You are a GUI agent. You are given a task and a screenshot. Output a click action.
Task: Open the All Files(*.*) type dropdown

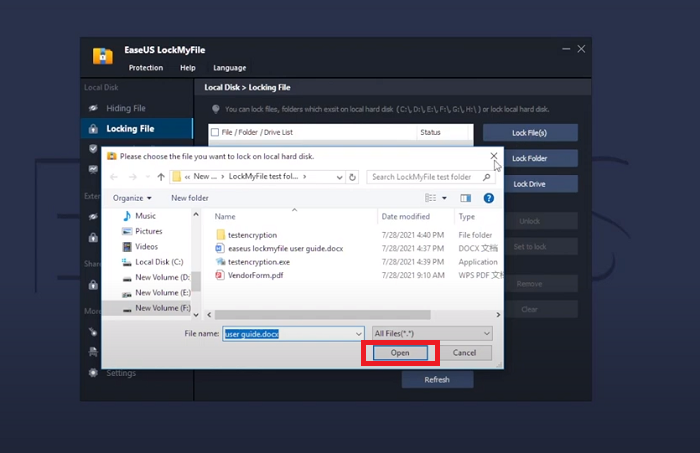coord(432,333)
